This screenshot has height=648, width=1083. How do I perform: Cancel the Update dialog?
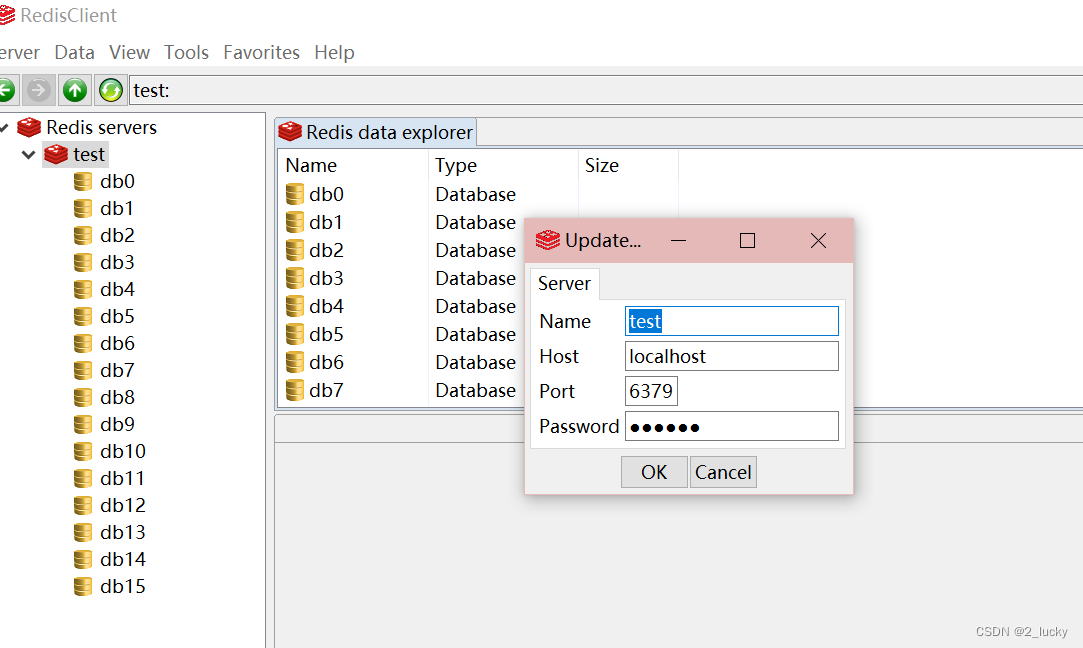(723, 471)
